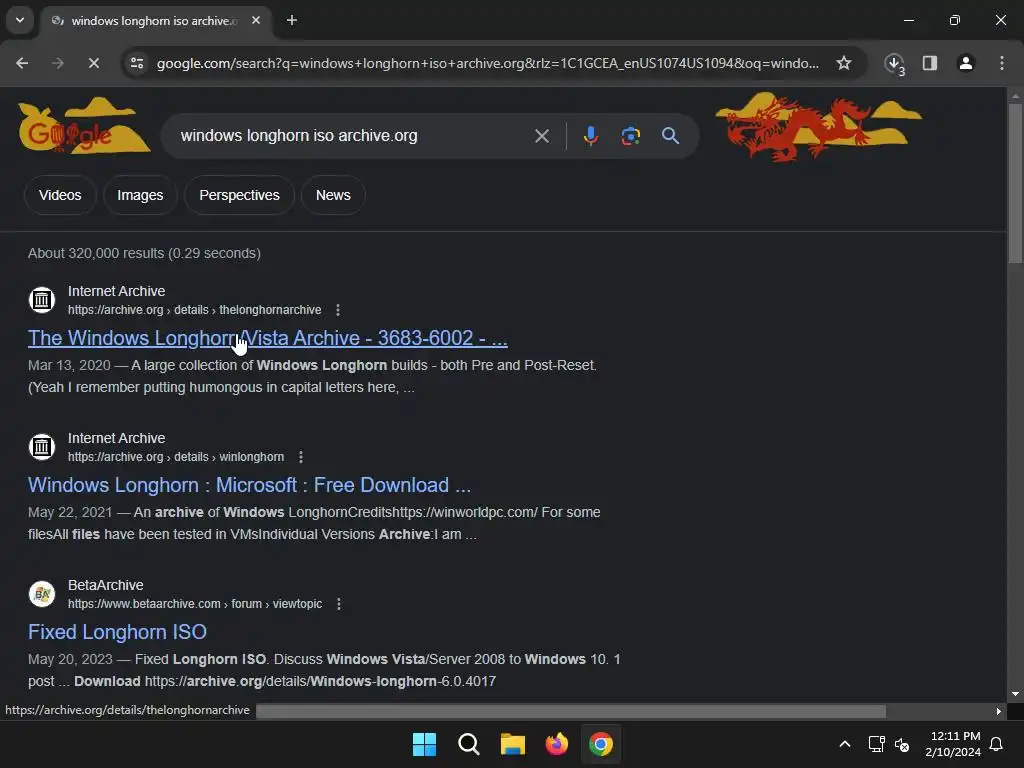The width and height of the screenshot is (1024, 768).
Task: Click Internet Archive favicon of thelonghornarchive result
Action: [42, 300]
